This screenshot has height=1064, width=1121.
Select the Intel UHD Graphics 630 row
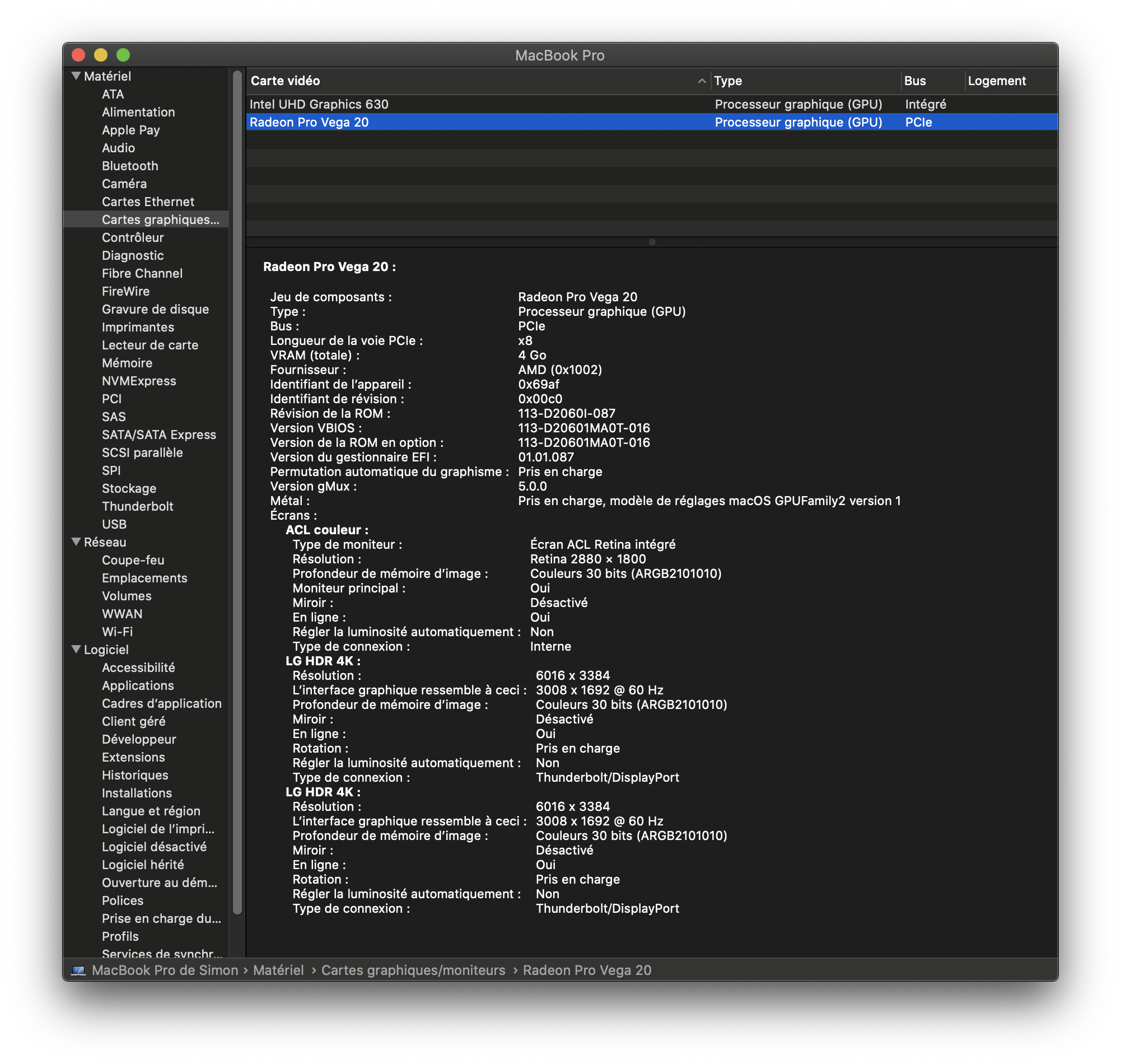click(x=652, y=104)
